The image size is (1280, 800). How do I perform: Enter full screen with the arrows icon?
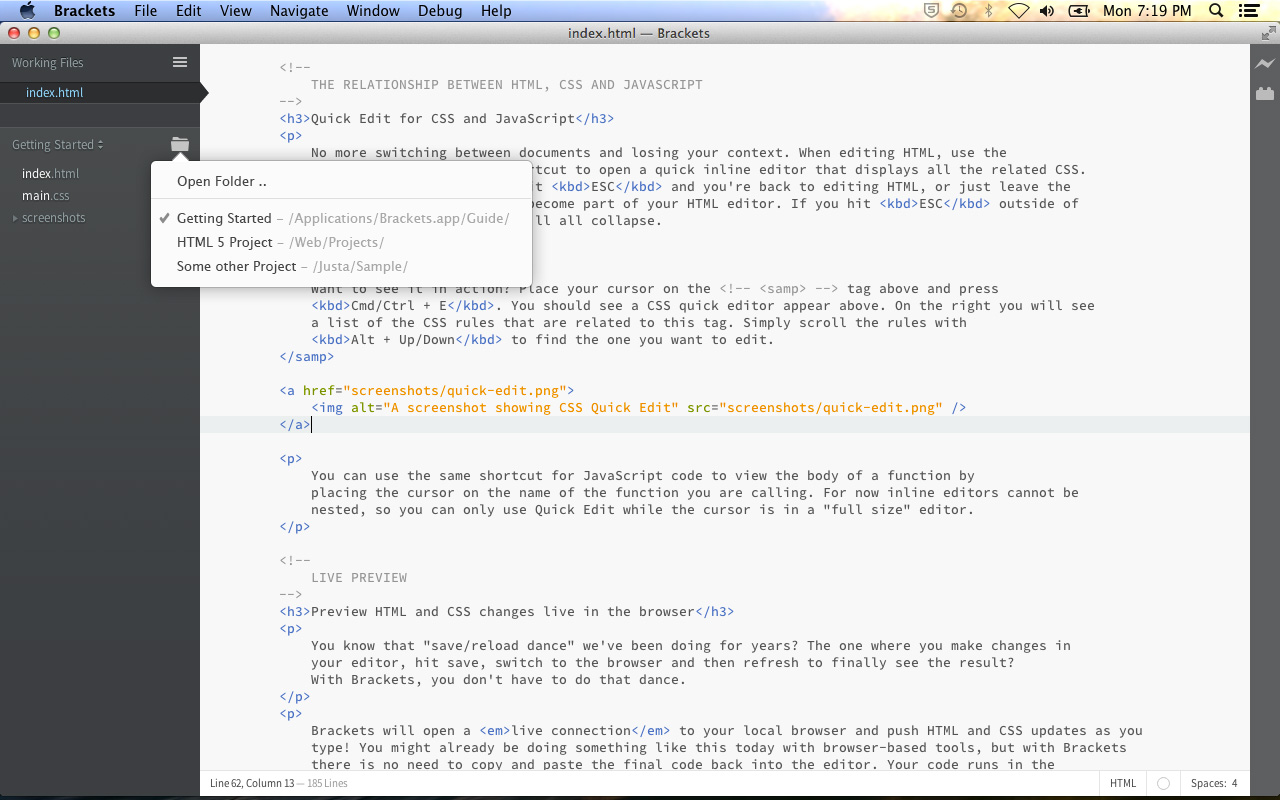point(1267,33)
